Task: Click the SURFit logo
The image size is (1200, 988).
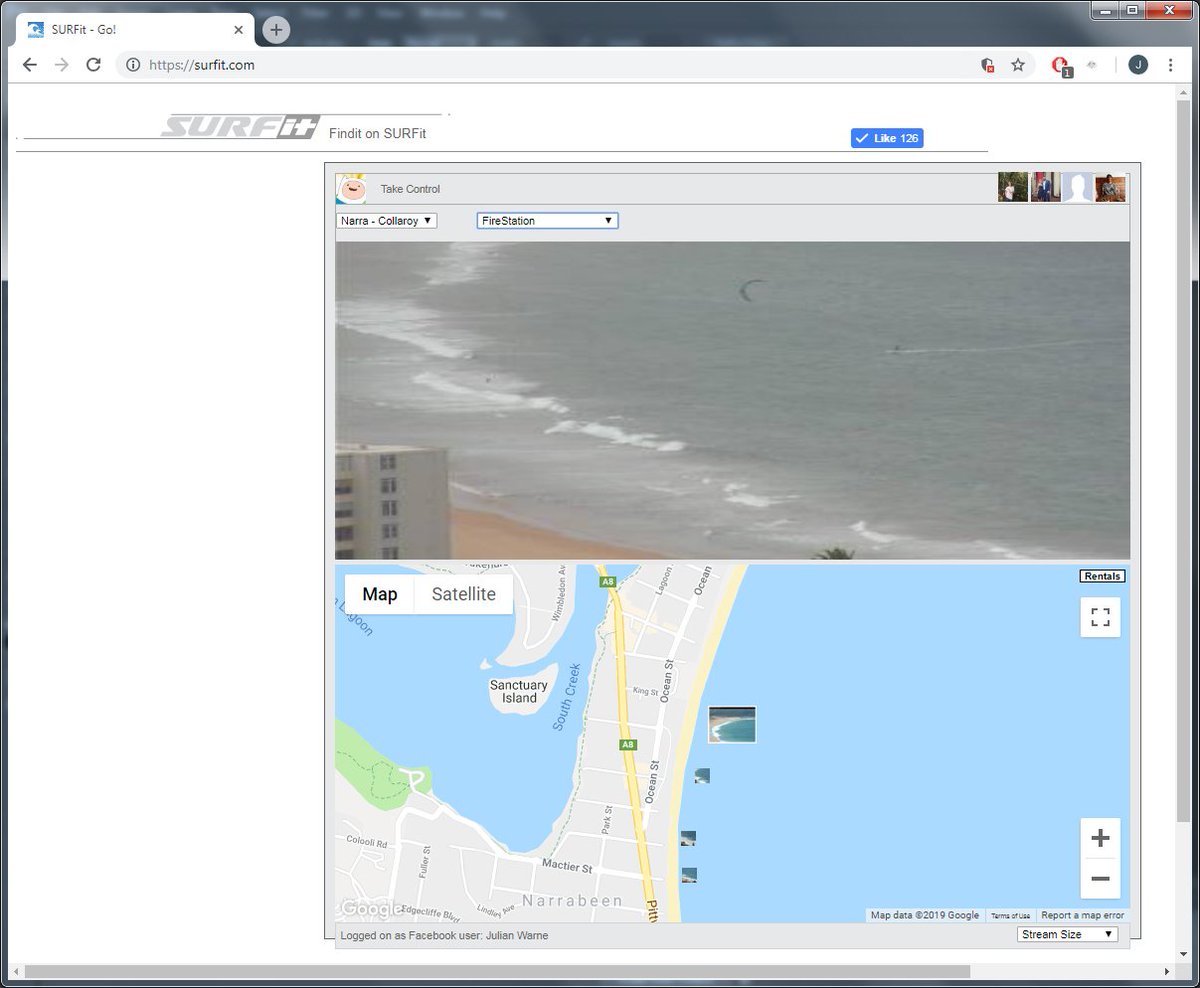Action: tap(240, 127)
